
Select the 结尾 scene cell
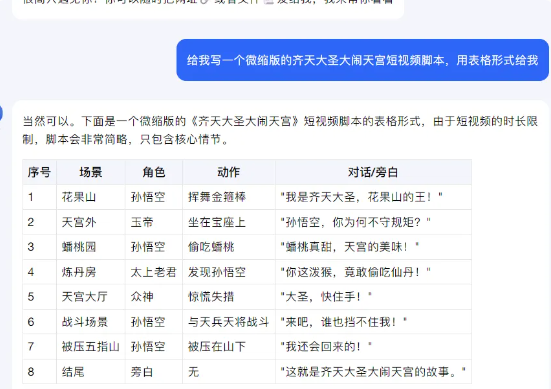91,372
